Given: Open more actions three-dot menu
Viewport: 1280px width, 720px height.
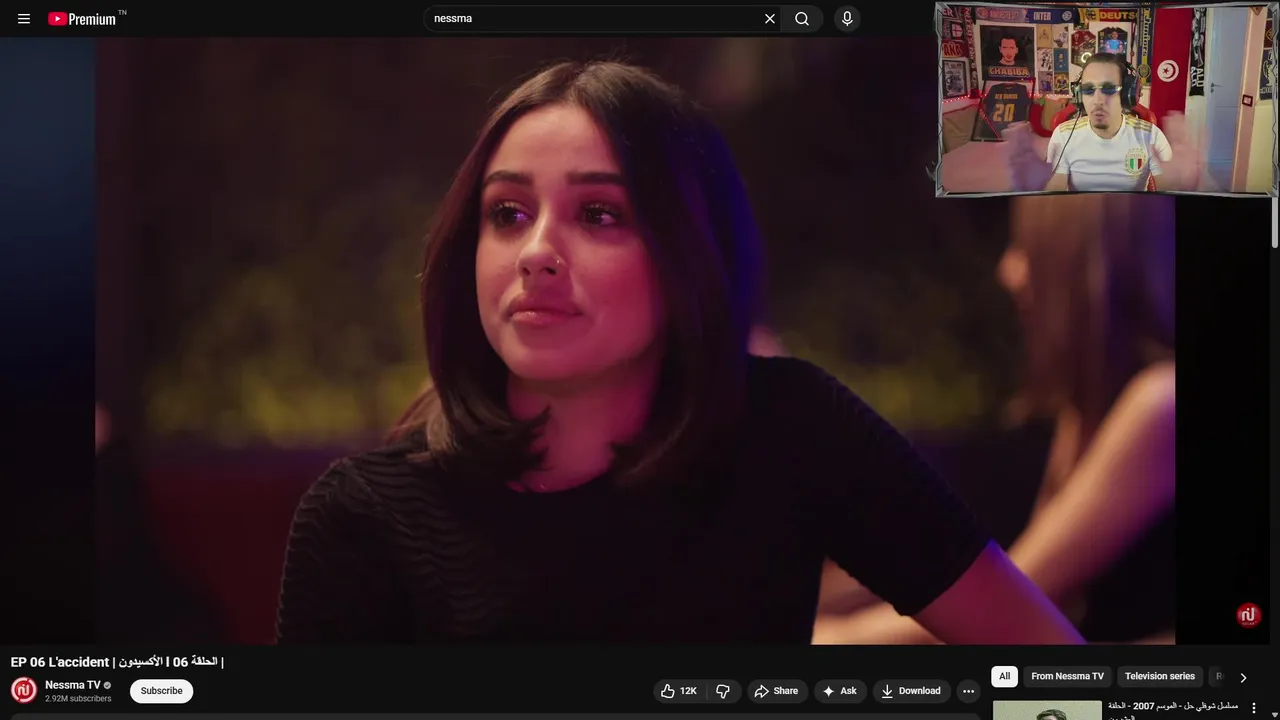Looking at the screenshot, I should (968, 691).
